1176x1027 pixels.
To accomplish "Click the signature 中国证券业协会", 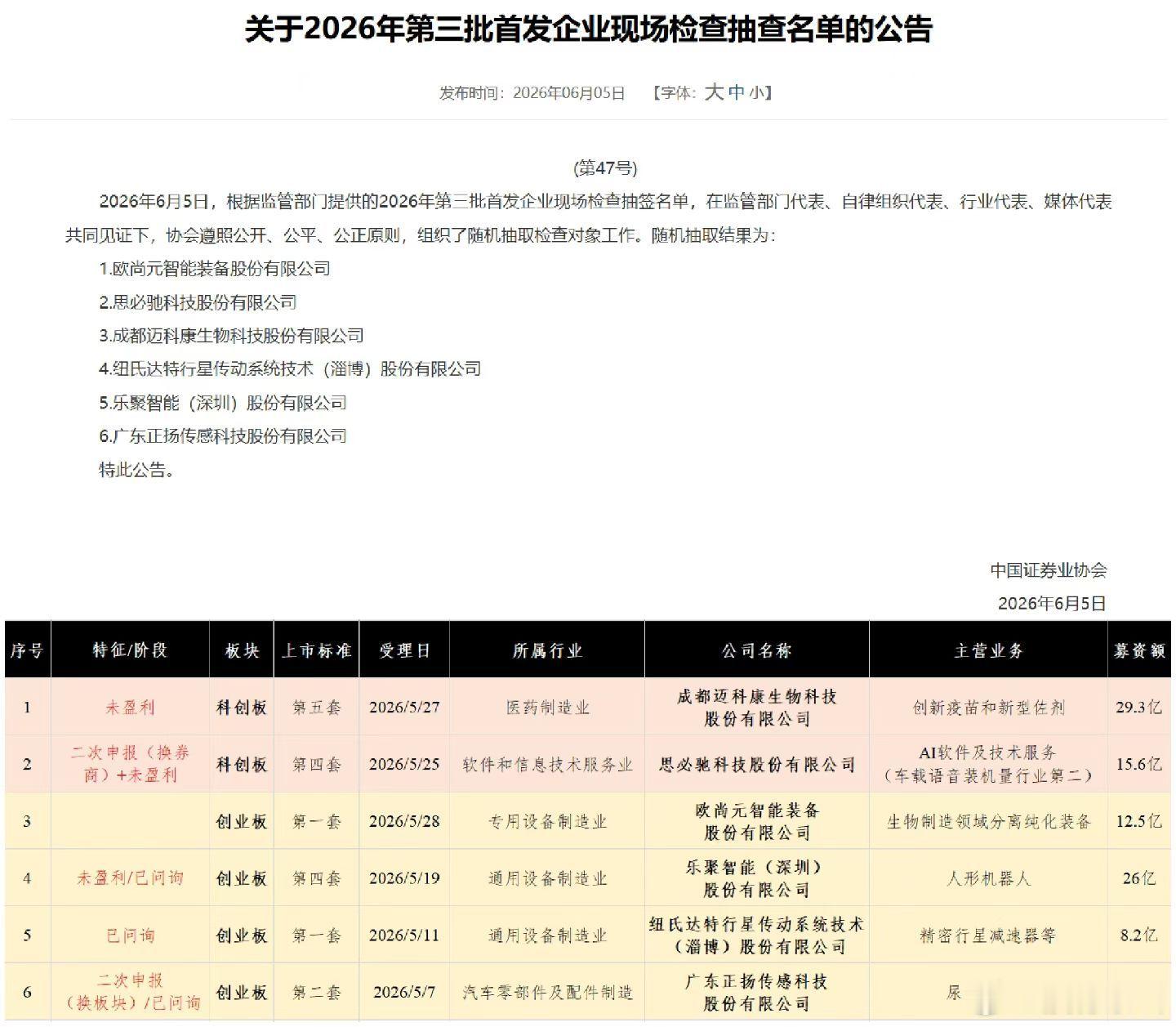I will [1049, 570].
